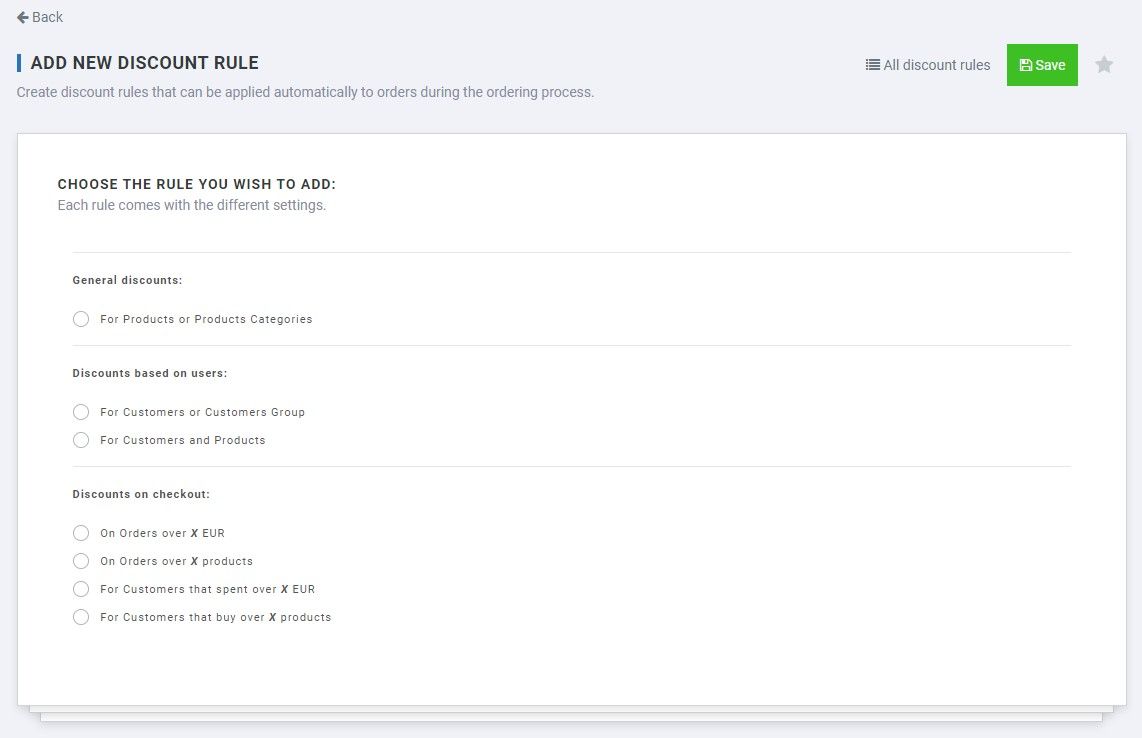The height and width of the screenshot is (738, 1142).
Task: Click the Add New Discount Rule title
Action: point(144,63)
